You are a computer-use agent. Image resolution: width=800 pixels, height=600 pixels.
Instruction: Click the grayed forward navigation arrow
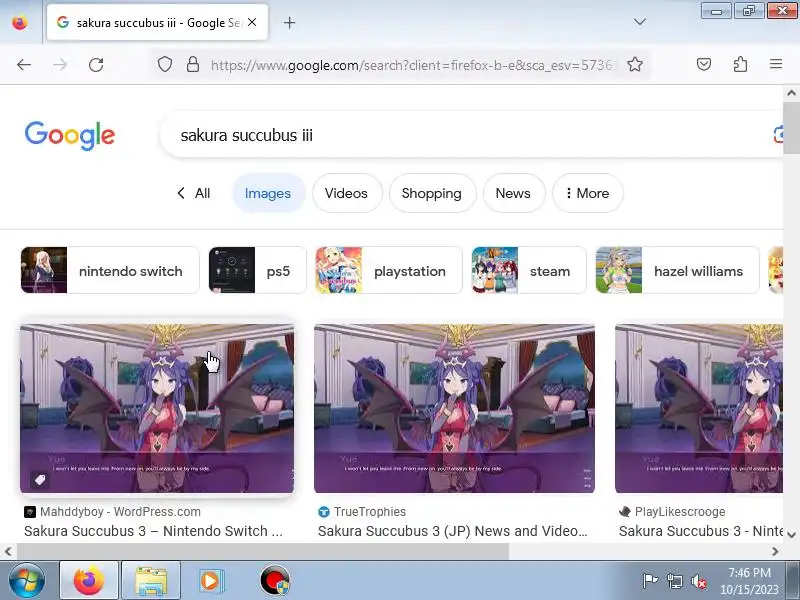[x=60, y=65]
